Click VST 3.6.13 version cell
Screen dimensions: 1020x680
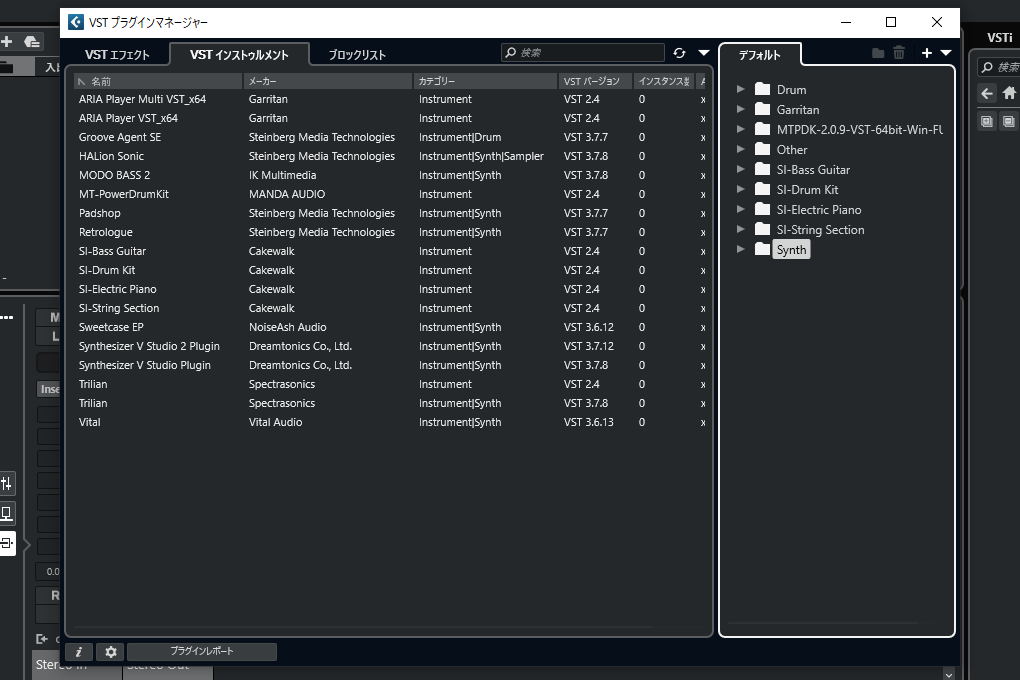point(589,422)
